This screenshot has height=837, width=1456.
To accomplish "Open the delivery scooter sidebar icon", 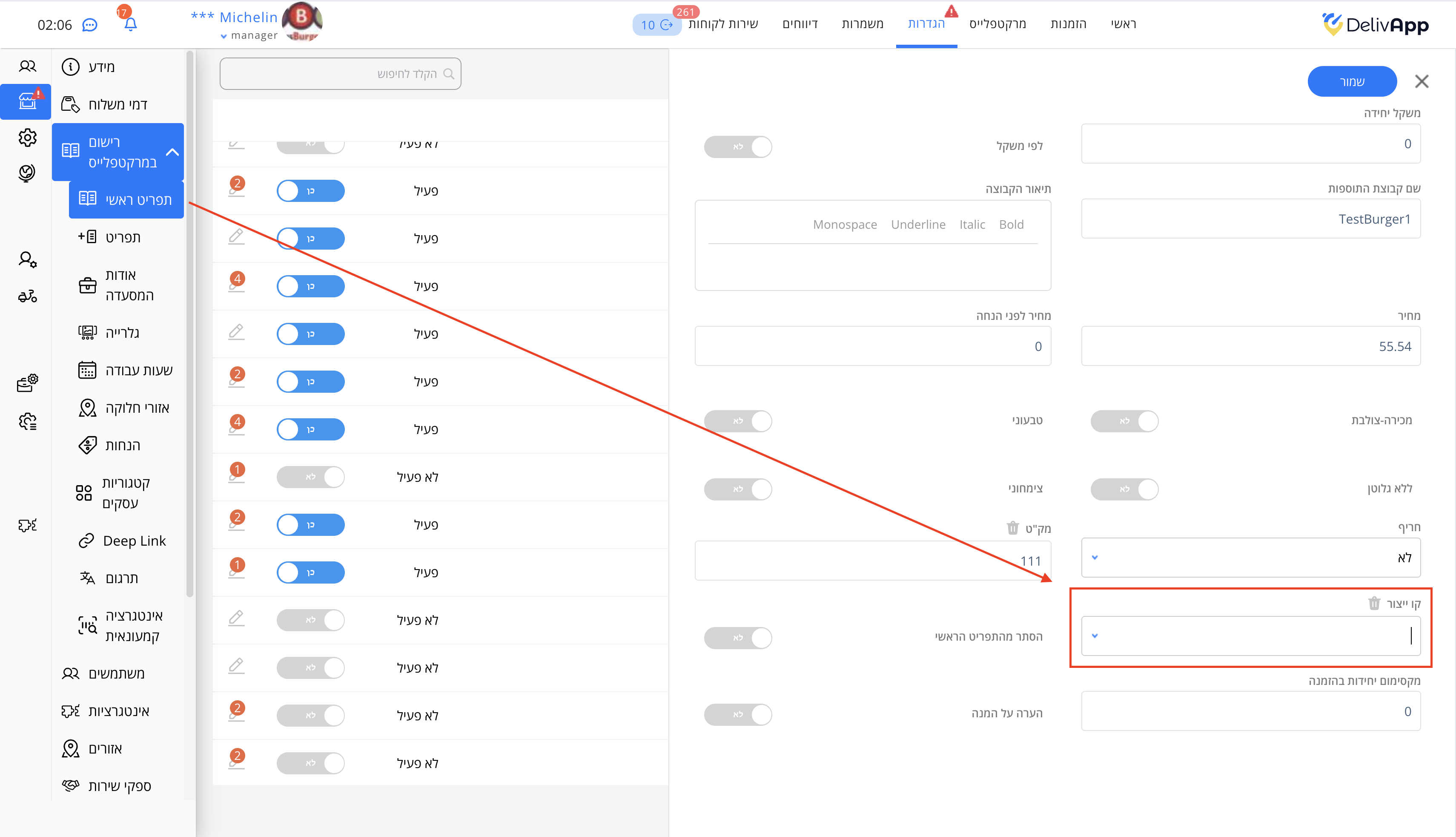I will pos(27,296).
